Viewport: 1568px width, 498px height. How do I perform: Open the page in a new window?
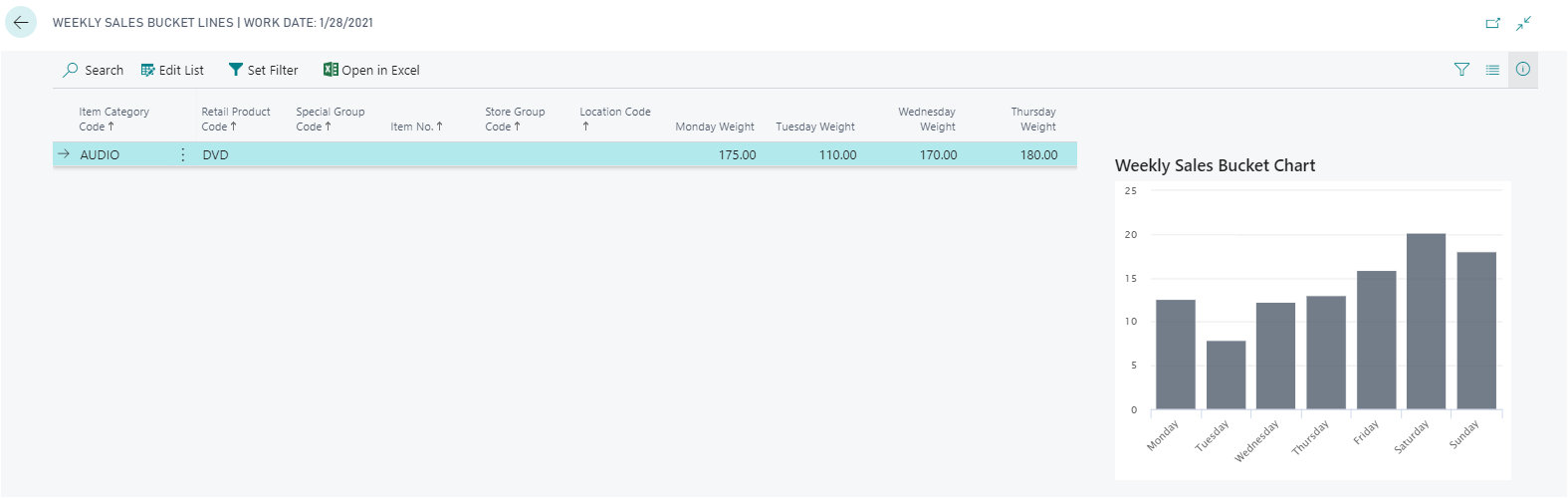(1492, 23)
